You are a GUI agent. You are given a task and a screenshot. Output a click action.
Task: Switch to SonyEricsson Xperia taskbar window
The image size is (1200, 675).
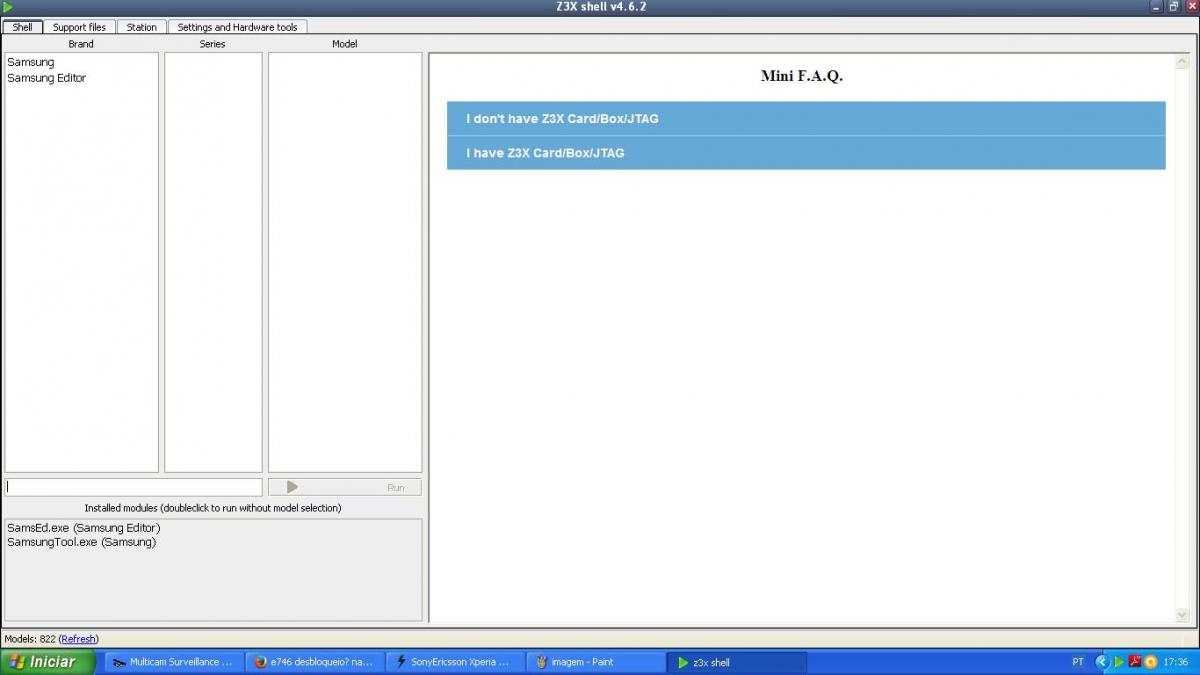point(455,662)
